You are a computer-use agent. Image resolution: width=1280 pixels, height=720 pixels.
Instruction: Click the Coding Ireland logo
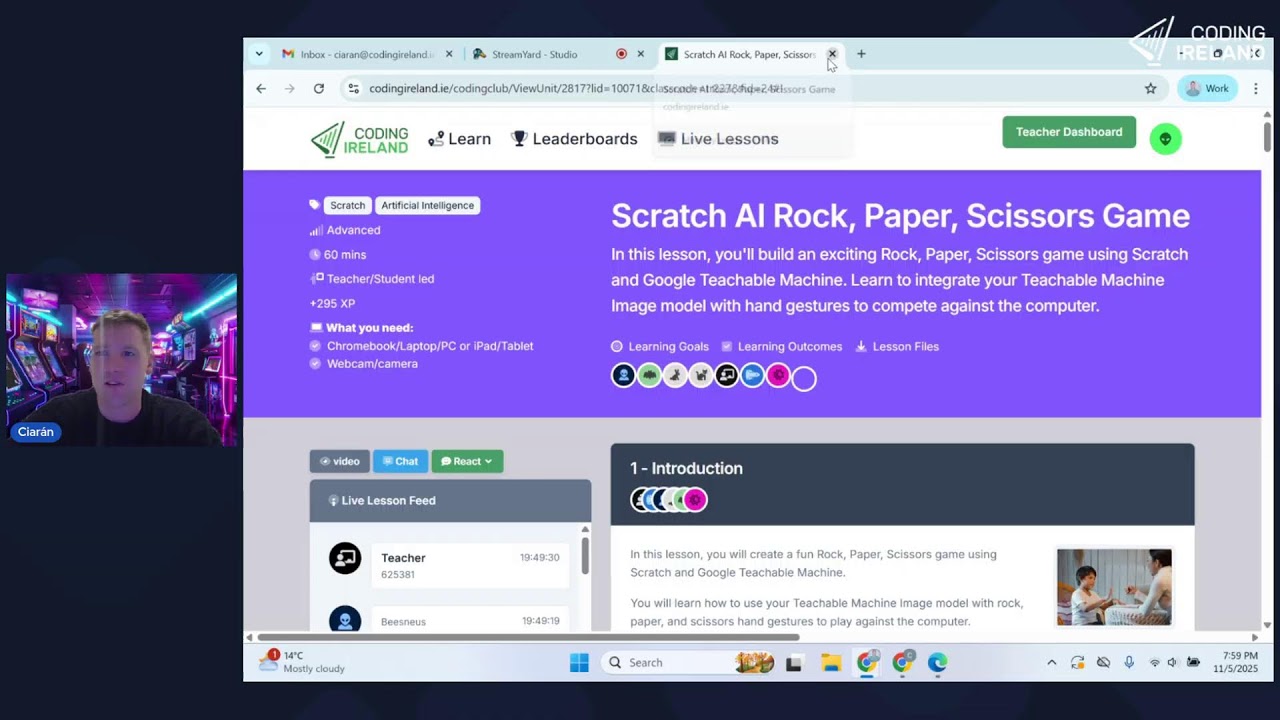click(x=360, y=139)
